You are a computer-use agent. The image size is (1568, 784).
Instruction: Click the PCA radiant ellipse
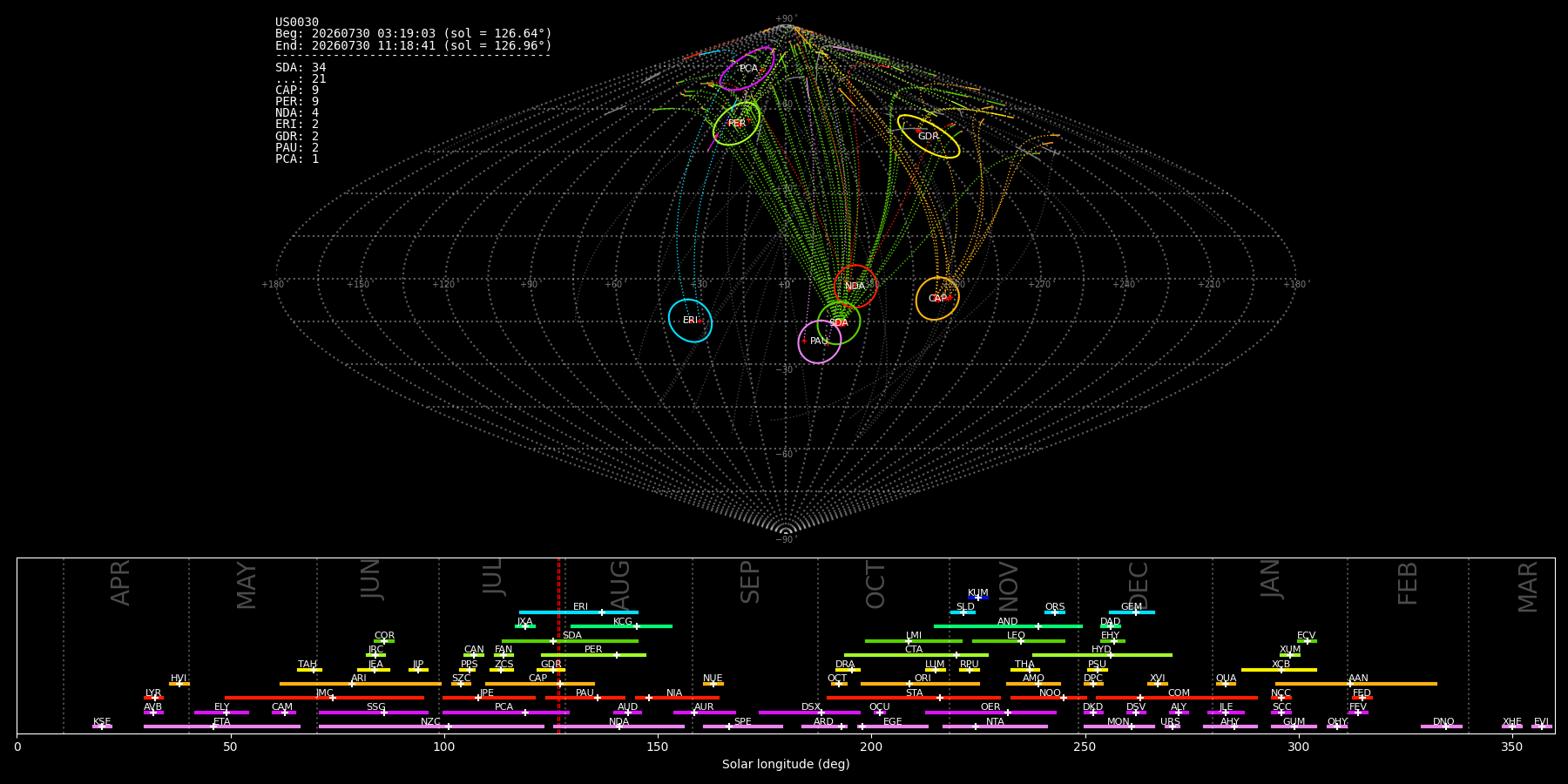(747, 68)
